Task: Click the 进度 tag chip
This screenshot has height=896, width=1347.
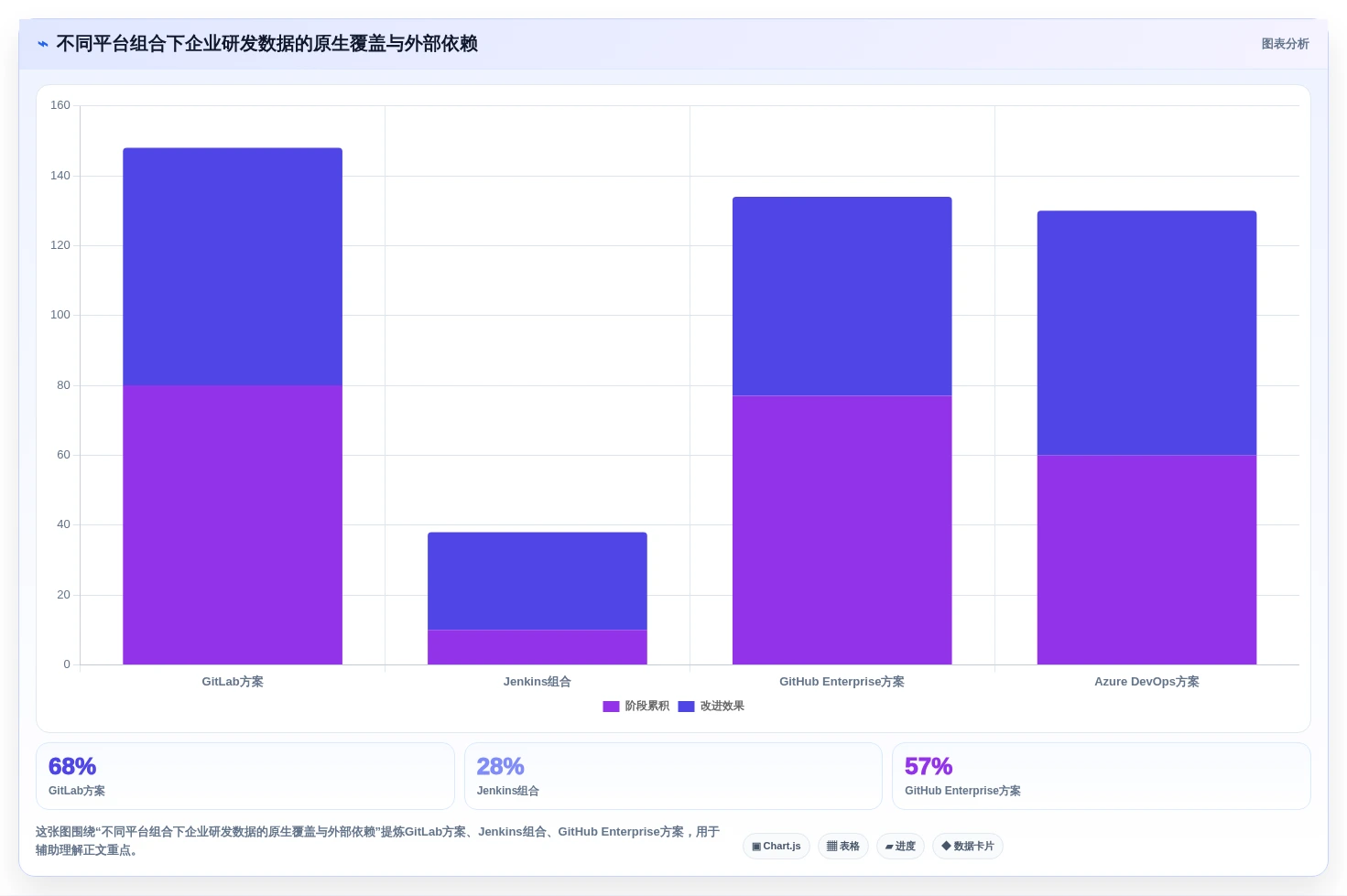Action: pos(900,846)
